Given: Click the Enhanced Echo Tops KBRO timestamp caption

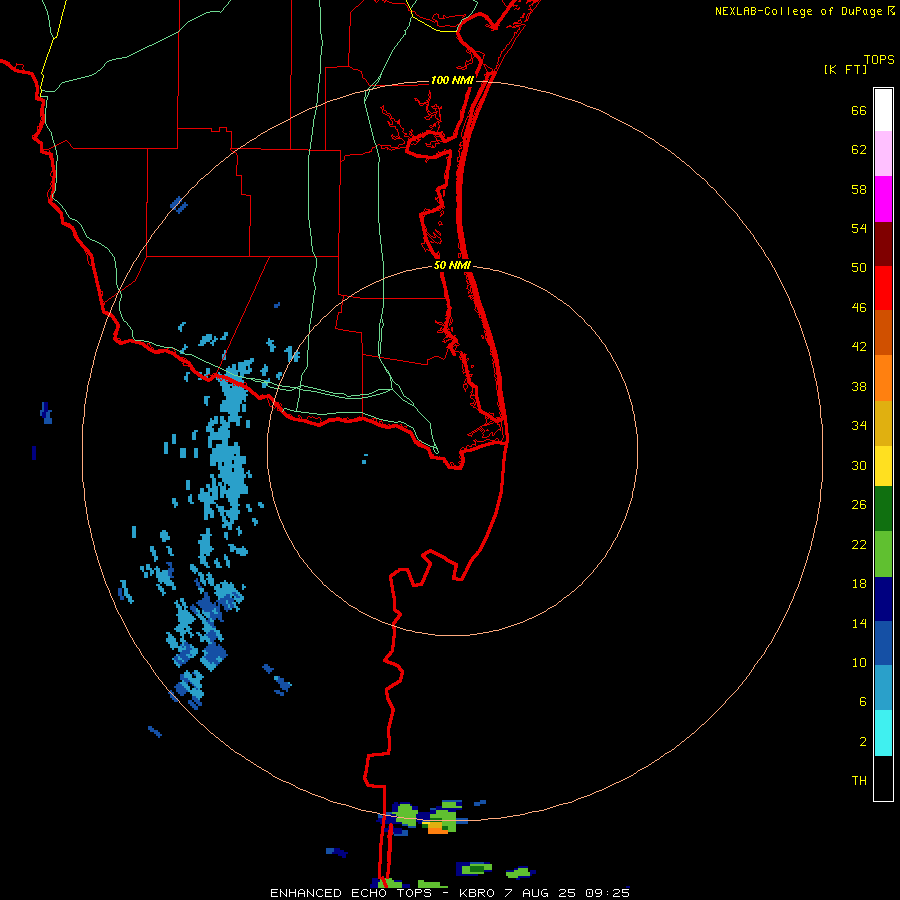Looking at the screenshot, I should pyautogui.click(x=450, y=893).
